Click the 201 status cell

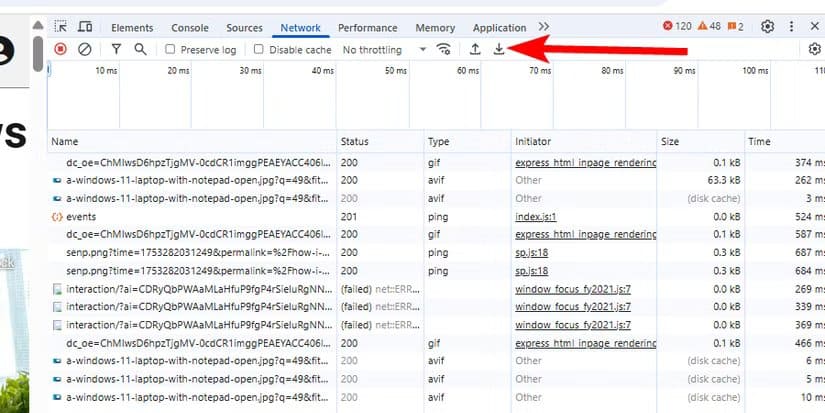380,217
